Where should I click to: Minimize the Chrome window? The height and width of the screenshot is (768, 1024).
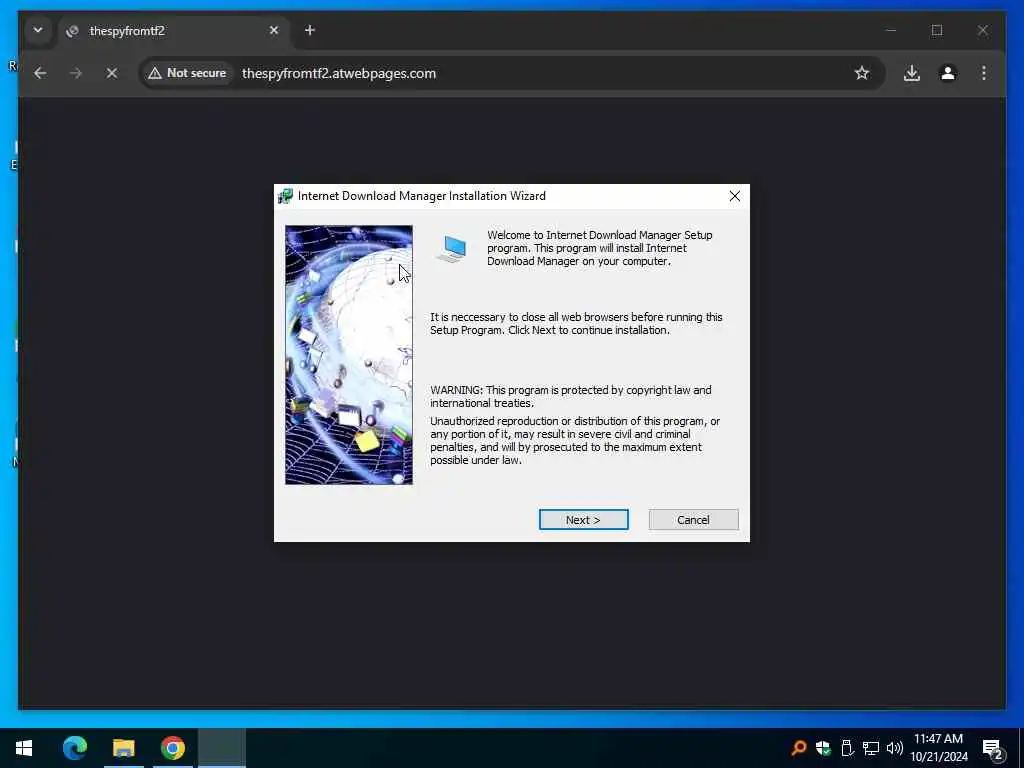click(891, 30)
